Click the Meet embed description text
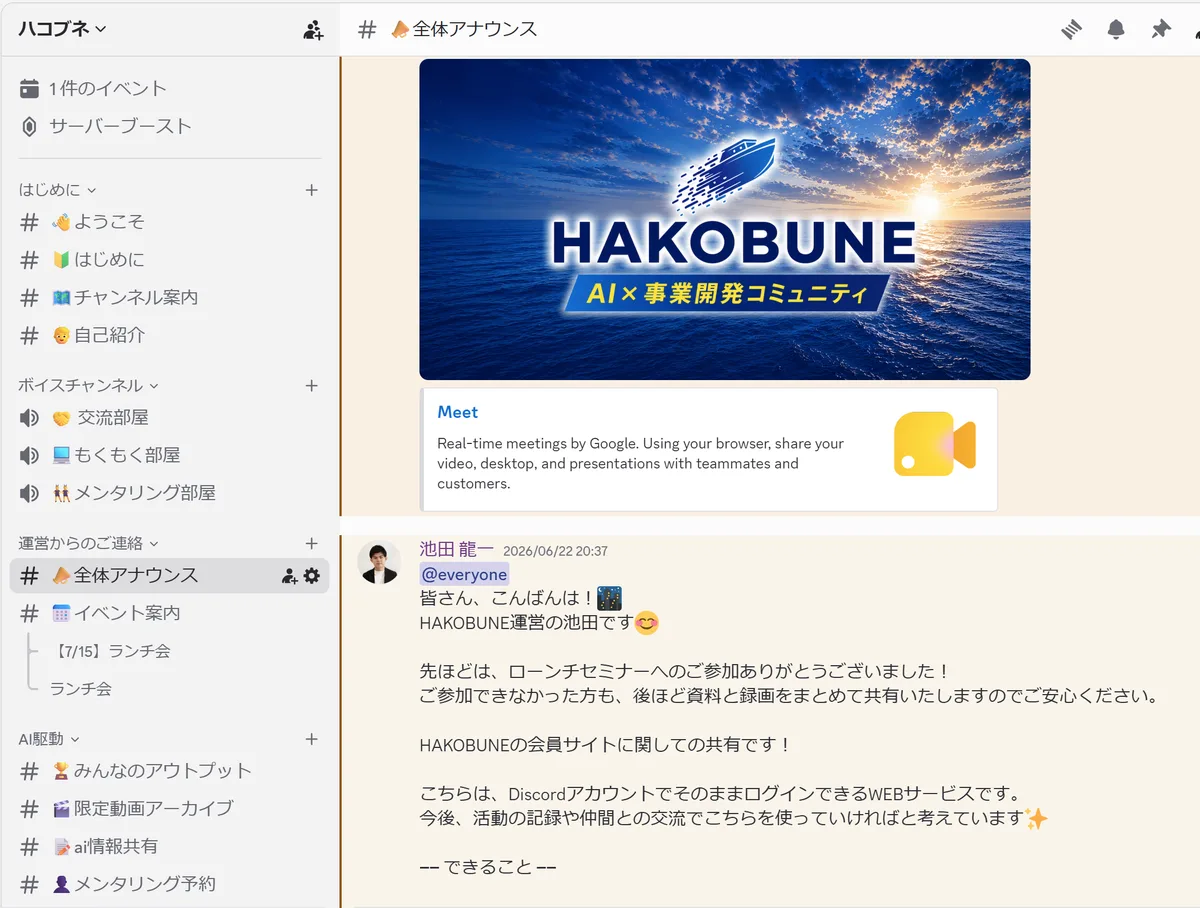 pyautogui.click(x=640, y=464)
